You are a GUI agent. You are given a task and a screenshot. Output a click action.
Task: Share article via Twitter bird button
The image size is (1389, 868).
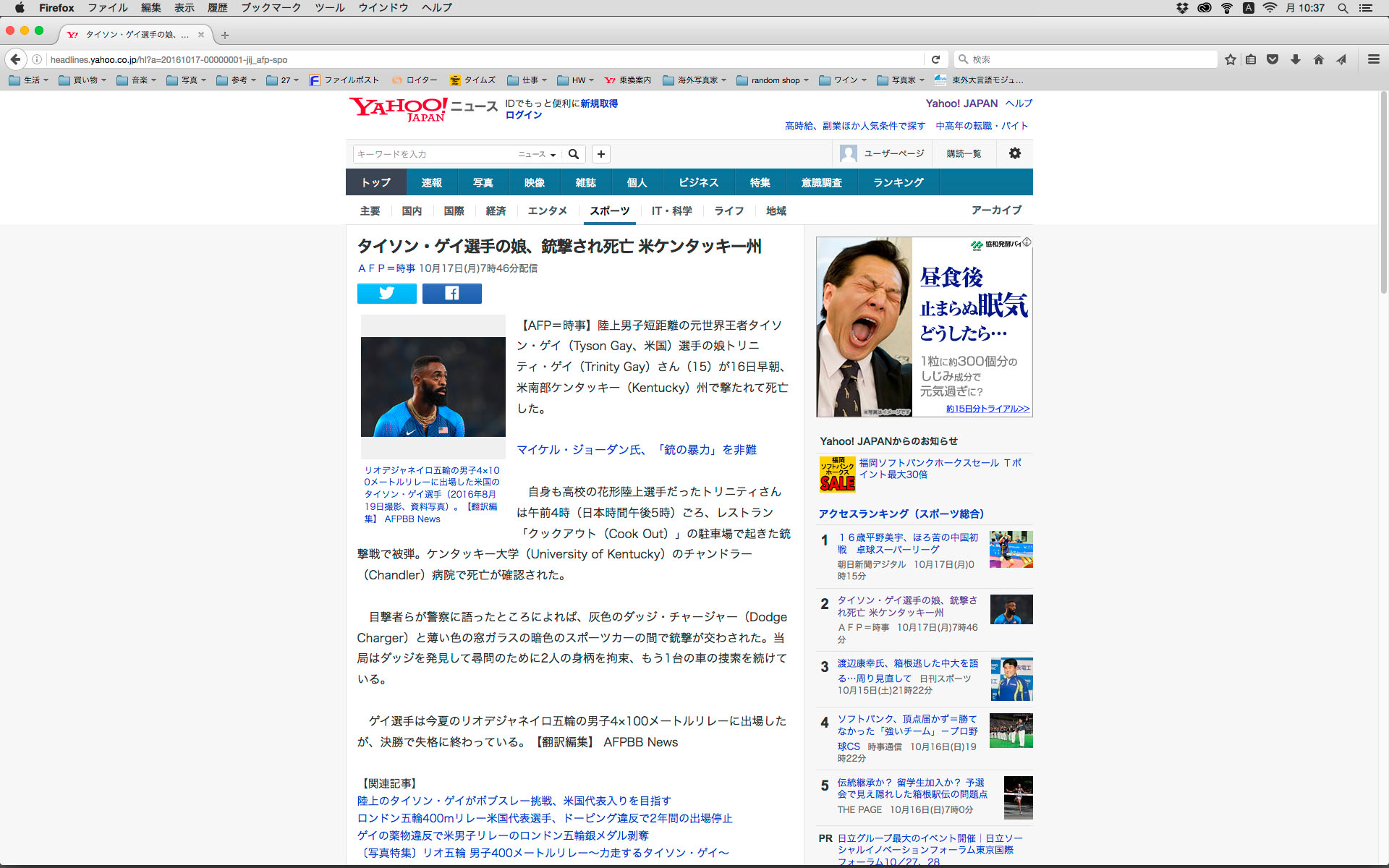click(x=386, y=293)
